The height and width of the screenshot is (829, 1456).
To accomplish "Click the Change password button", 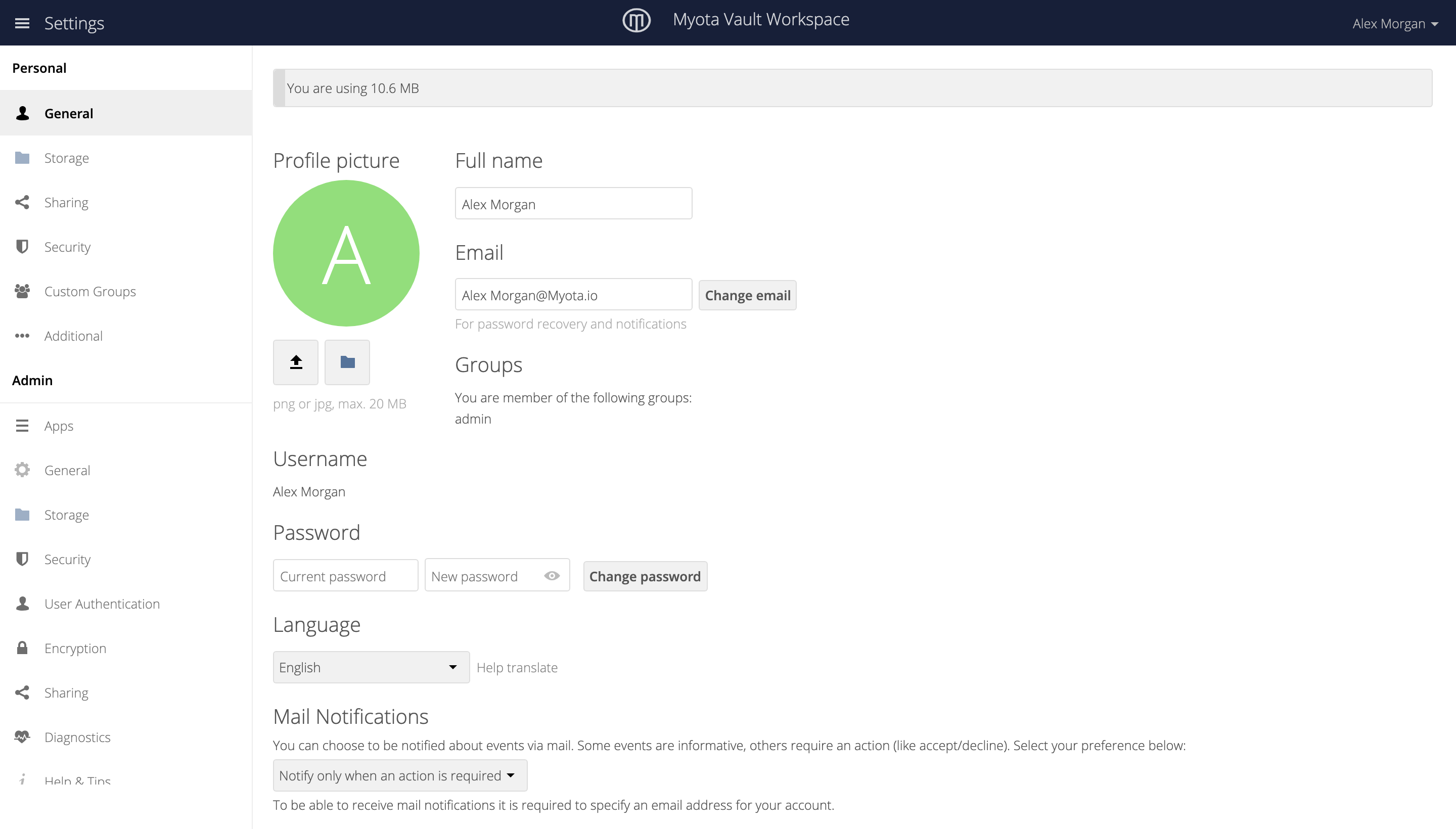I will (x=645, y=576).
